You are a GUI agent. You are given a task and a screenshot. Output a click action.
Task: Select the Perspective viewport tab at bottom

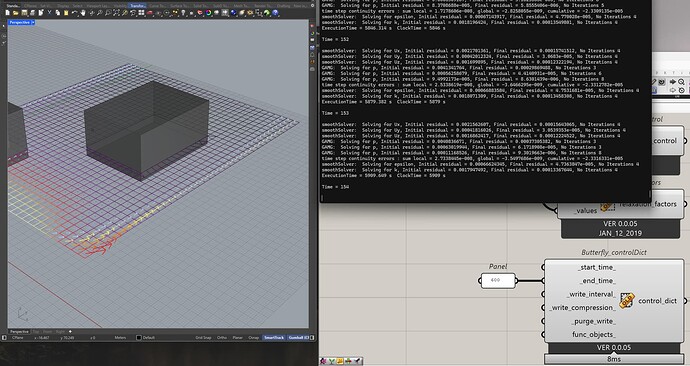19,332
